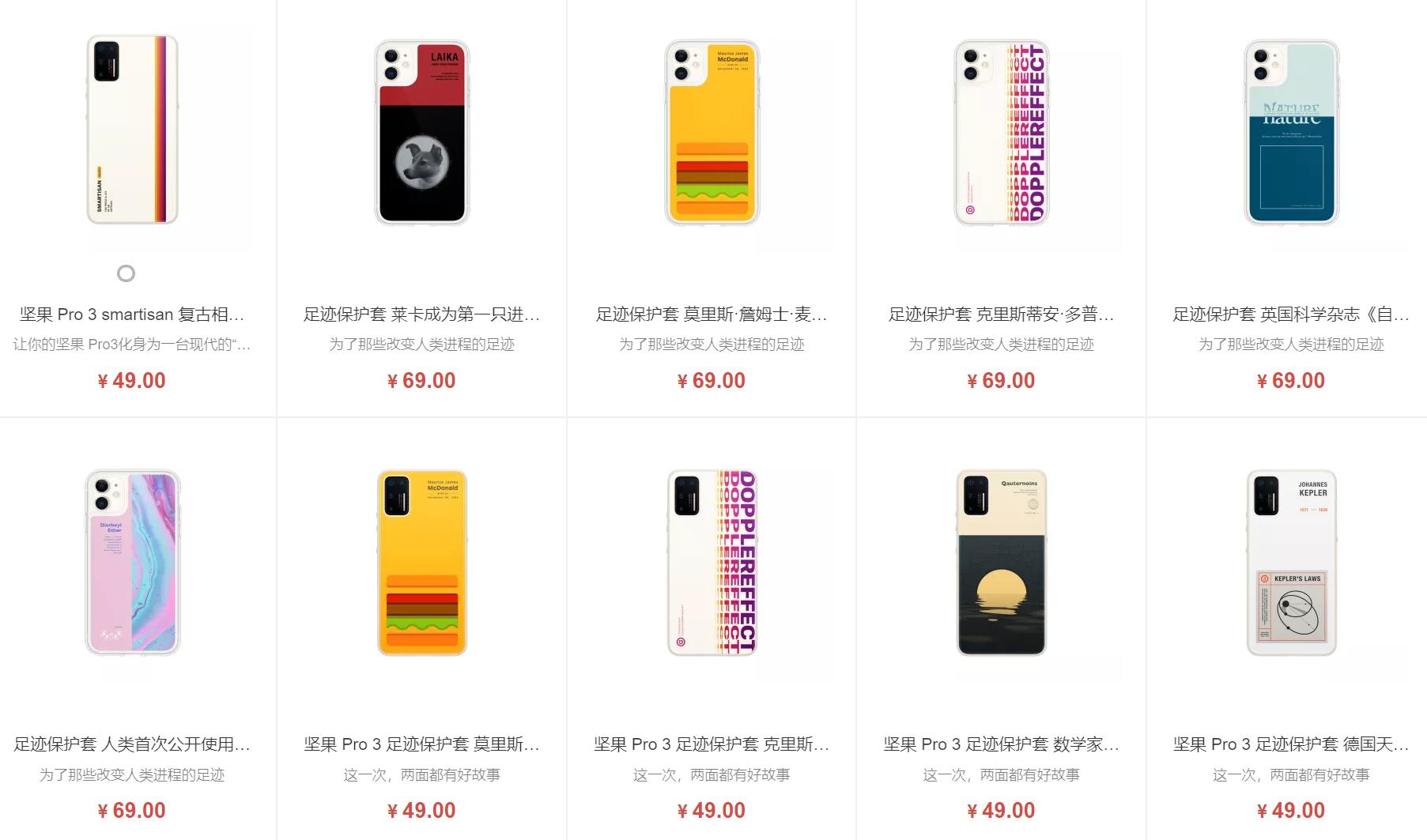Screen dimensions: 1427x840
Task: Open the 坚果 Pro 3 足迹保护套 数学家… link
Action: tap(1001, 744)
